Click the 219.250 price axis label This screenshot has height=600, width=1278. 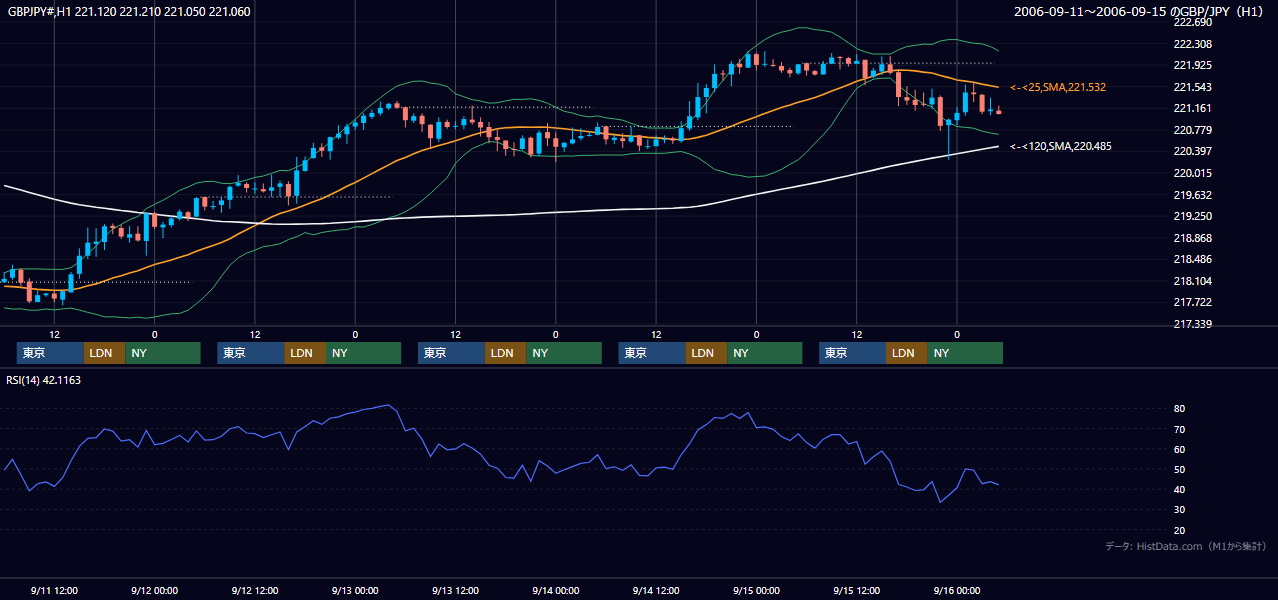(x=1192, y=216)
